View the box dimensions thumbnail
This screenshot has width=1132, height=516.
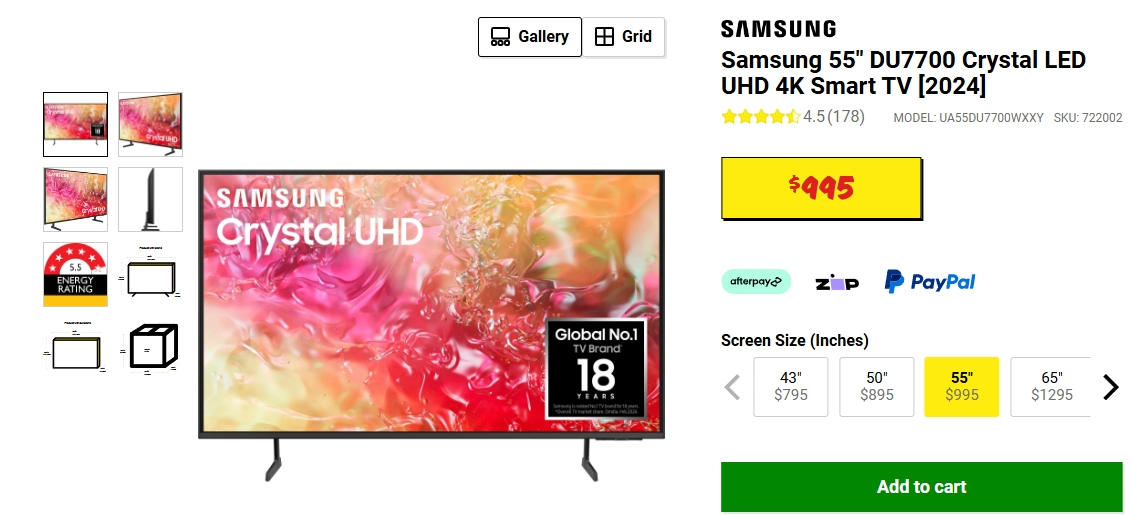[x=150, y=349]
